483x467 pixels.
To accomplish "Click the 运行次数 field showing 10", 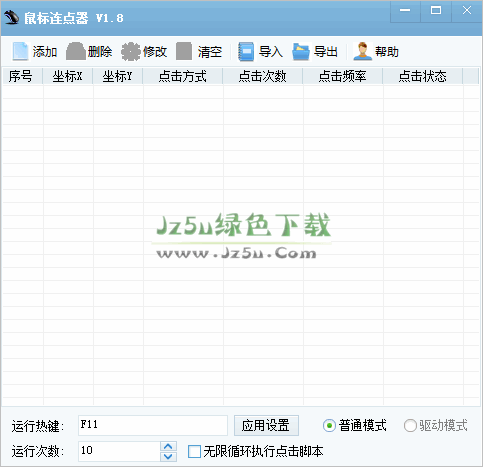I will click(x=119, y=451).
